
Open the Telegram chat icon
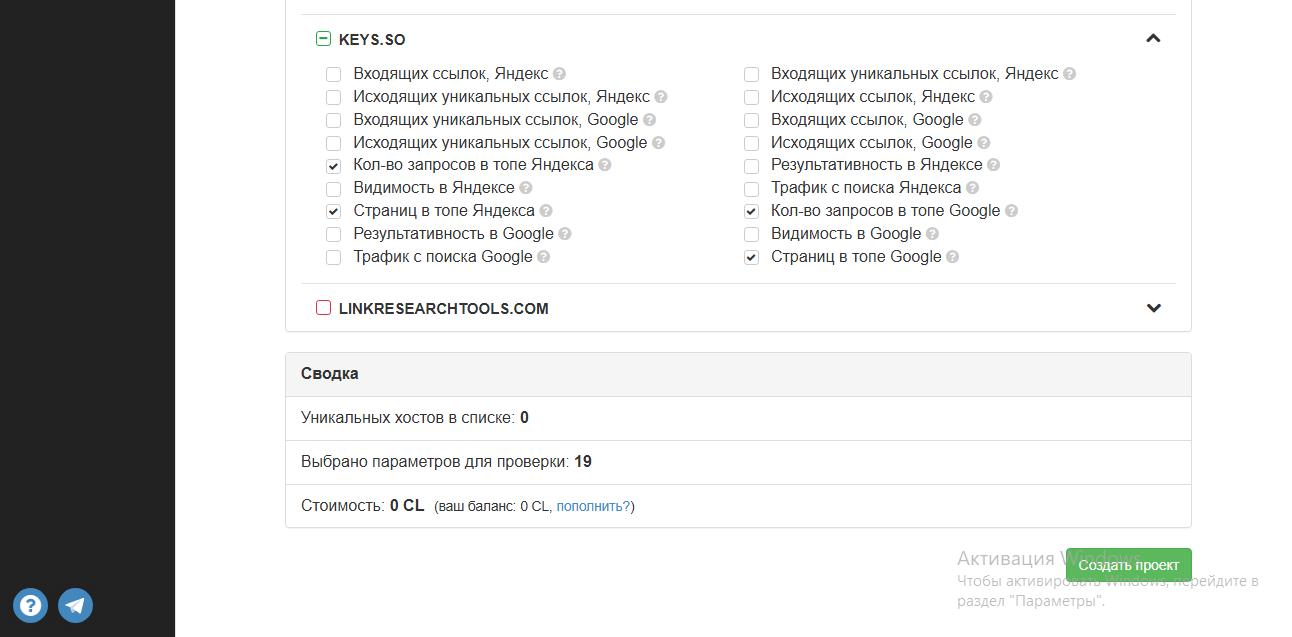(75, 605)
